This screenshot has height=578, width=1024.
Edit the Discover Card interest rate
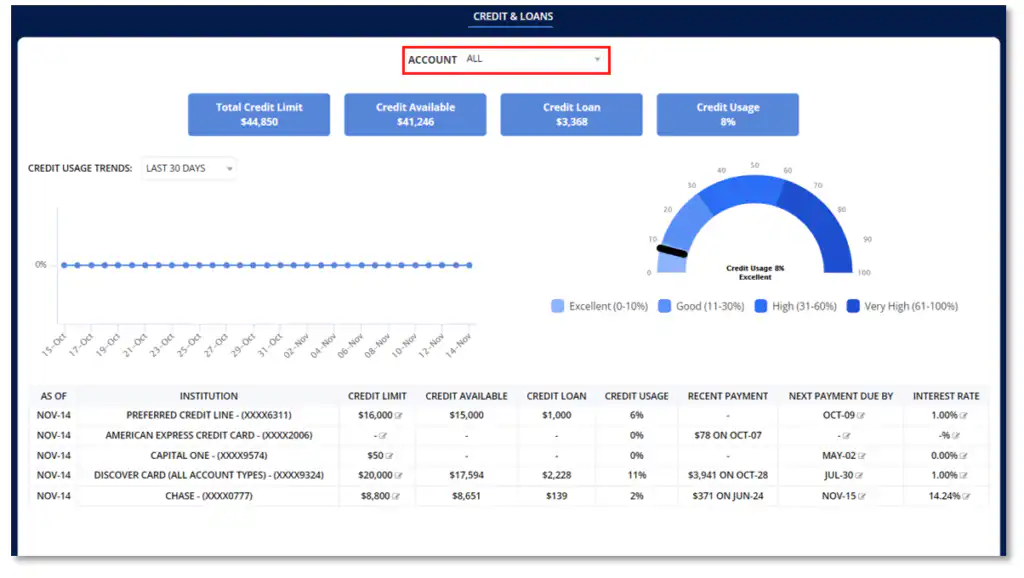coord(964,474)
